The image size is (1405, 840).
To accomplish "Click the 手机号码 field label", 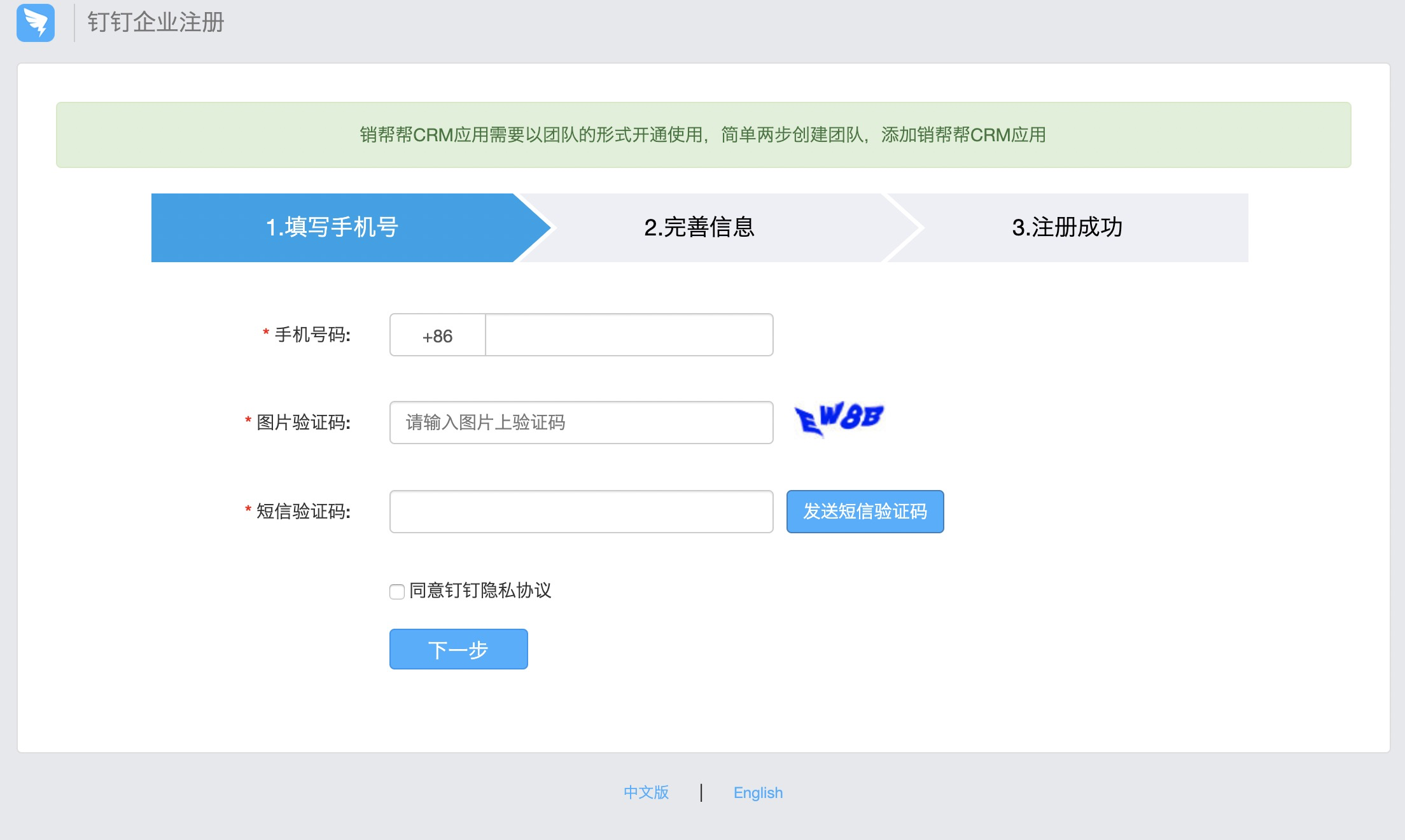I will tap(312, 335).
